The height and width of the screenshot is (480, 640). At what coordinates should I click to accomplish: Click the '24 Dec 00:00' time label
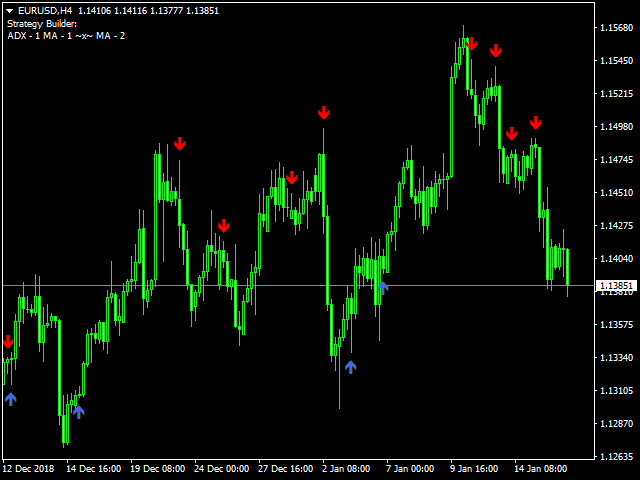221,469
